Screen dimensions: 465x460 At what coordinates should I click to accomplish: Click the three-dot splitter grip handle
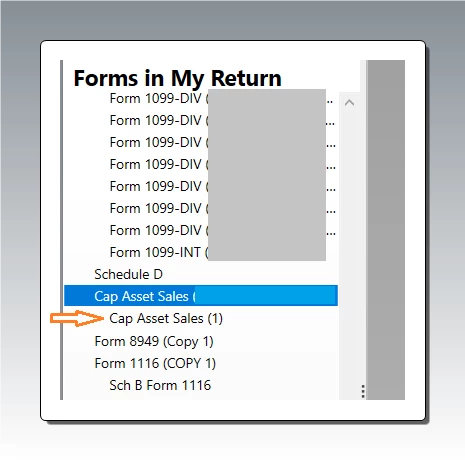(363, 391)
